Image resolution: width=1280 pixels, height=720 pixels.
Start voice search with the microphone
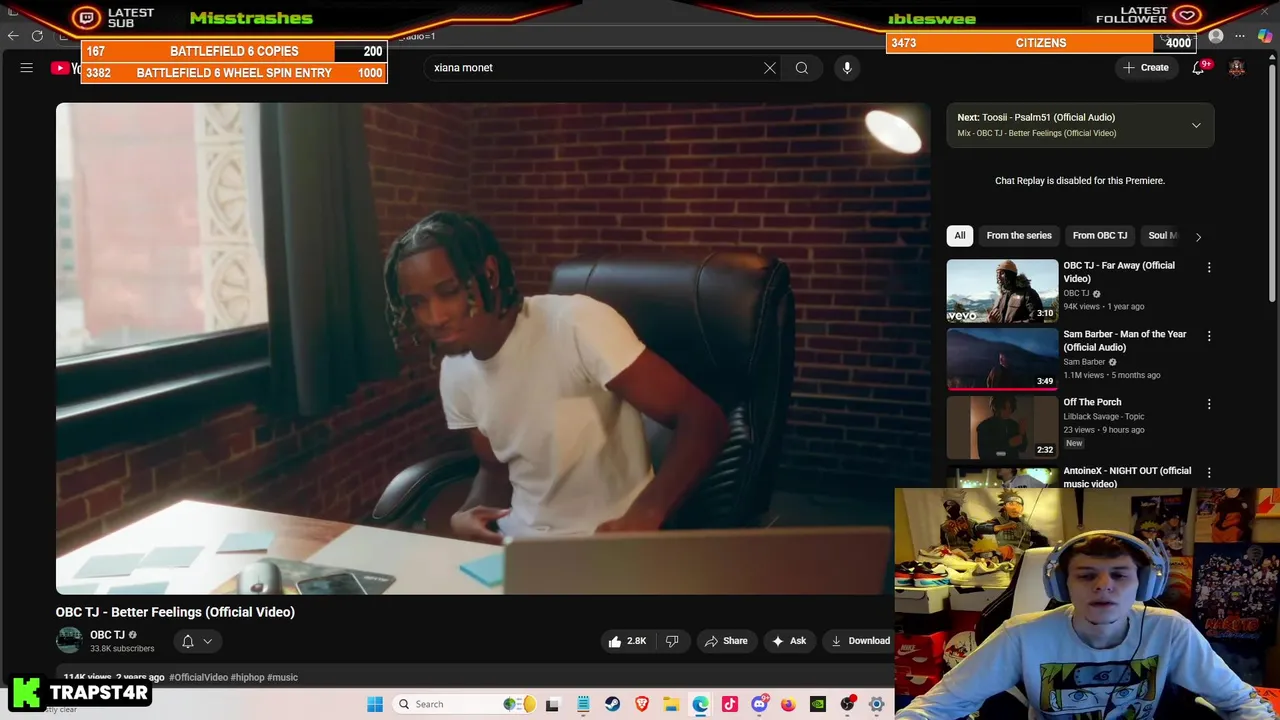[x=847, y=68]
